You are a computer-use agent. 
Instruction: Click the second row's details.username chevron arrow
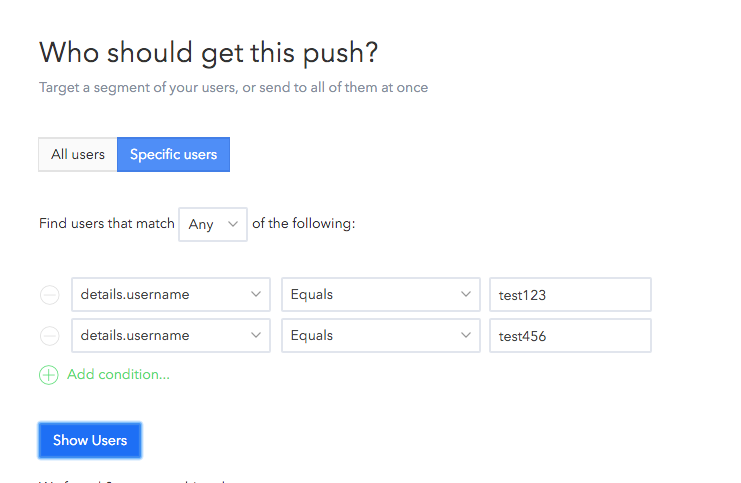click(256, 336)
